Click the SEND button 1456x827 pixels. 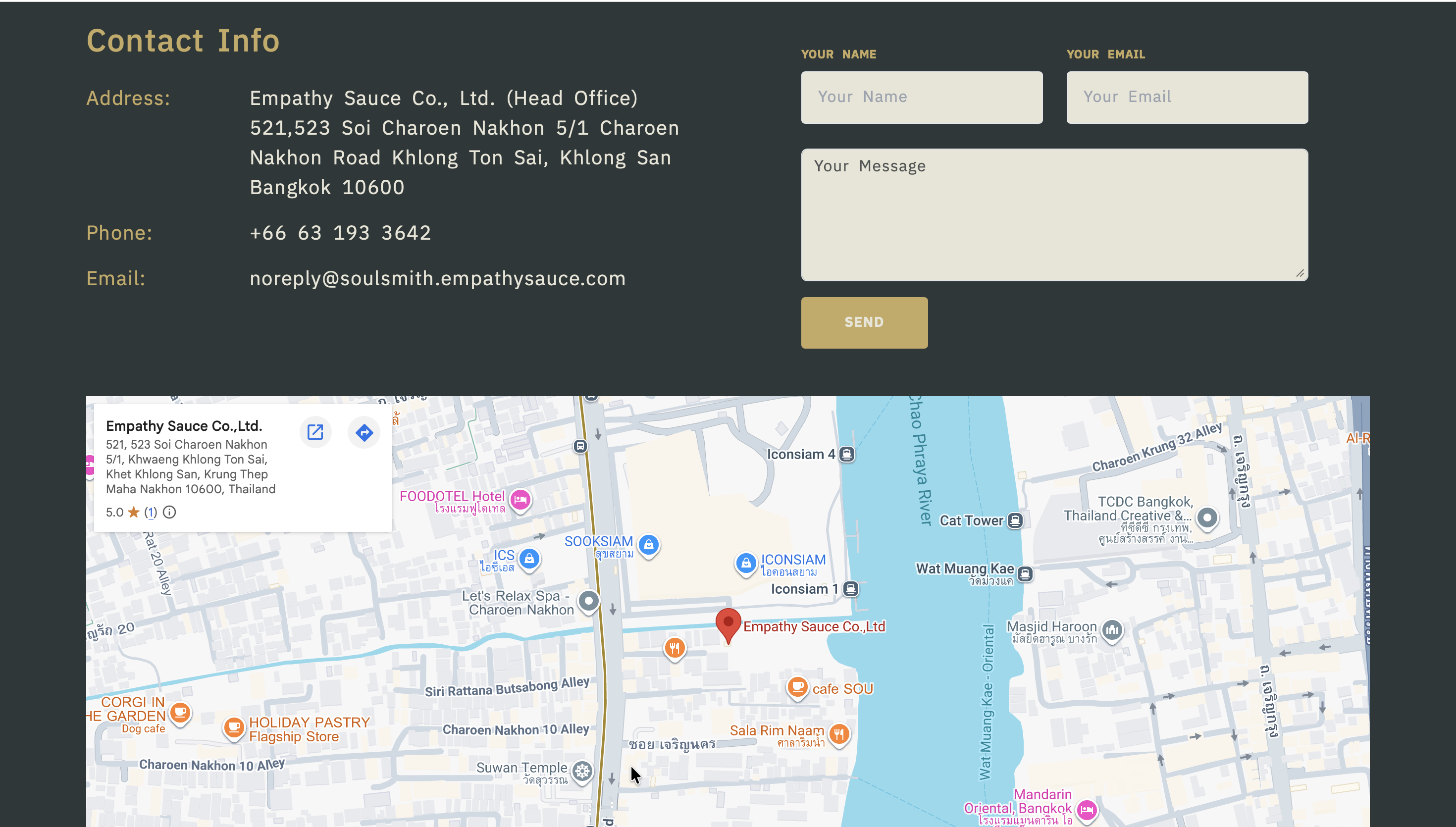(x=864, y=322)
